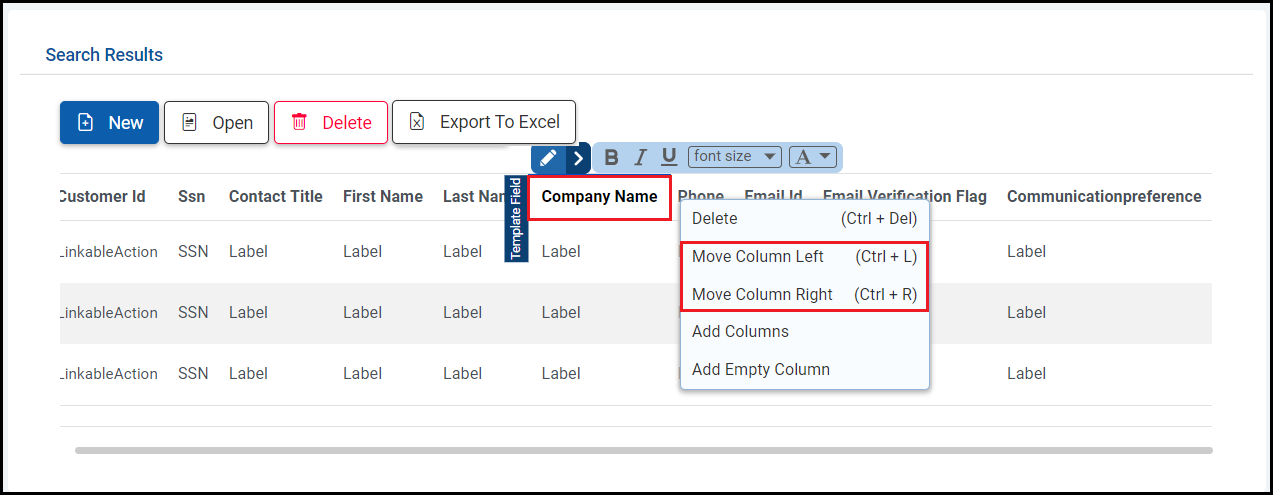Click the trash icon on Delete button
1273x495 pixels.
tap(299, 122)
